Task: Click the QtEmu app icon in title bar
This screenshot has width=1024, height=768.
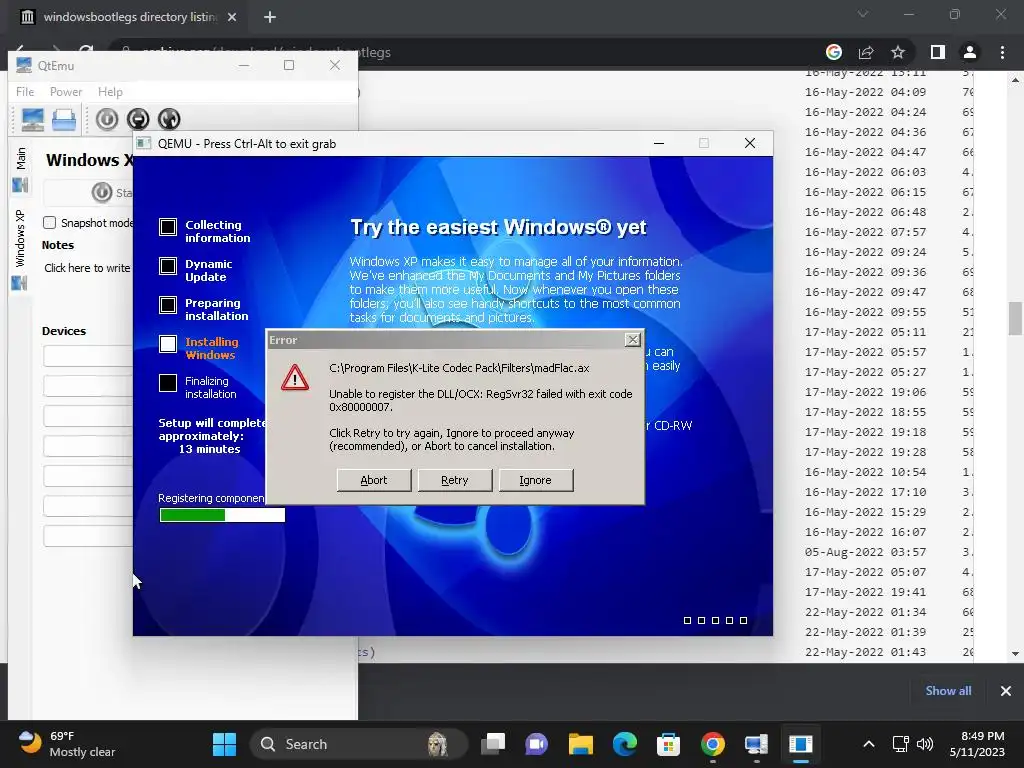Action: pyautogui.click(x=24, y=65)
